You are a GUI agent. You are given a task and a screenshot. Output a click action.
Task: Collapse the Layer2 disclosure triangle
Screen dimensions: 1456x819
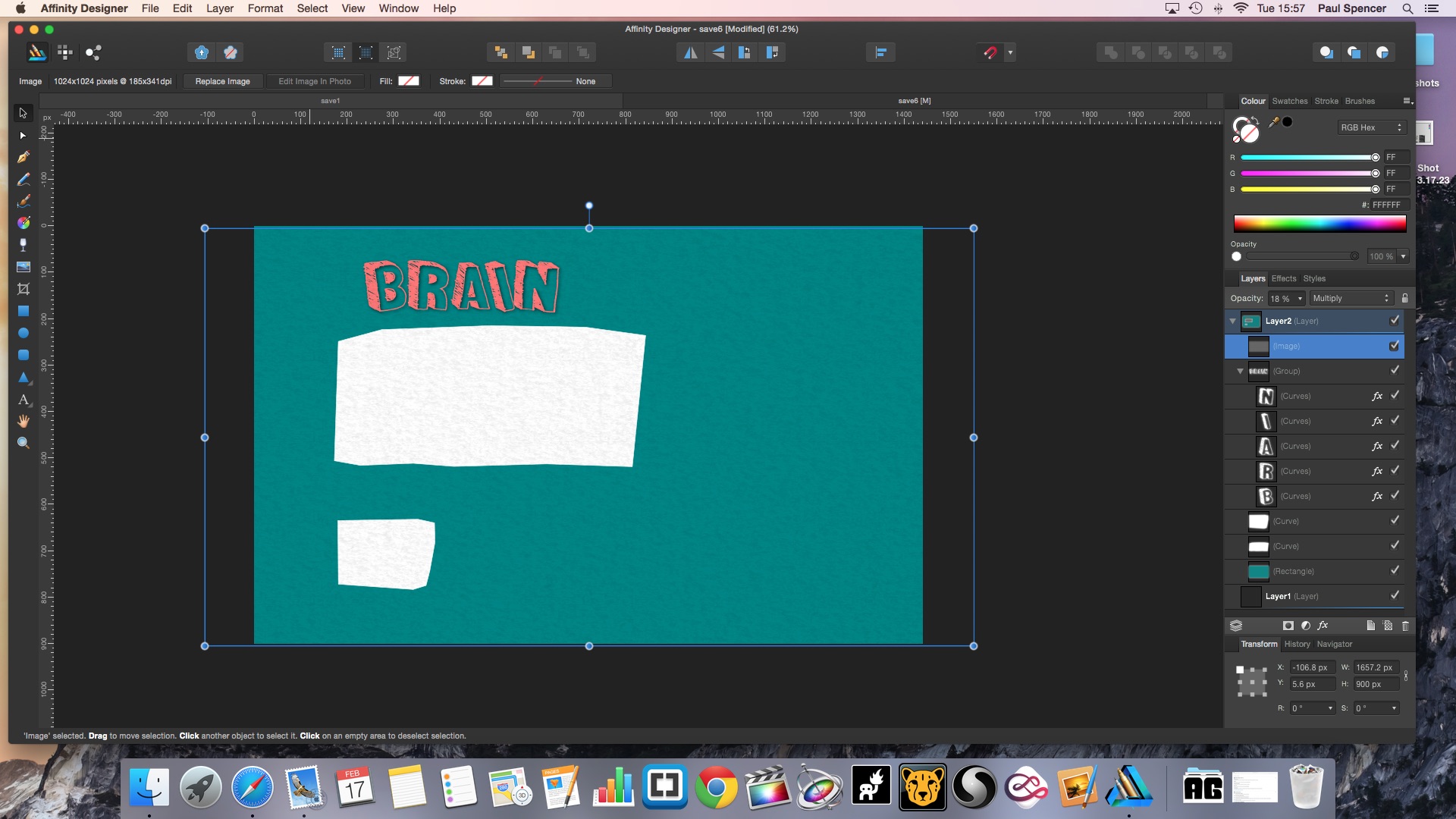click(x=1232, y=321)
